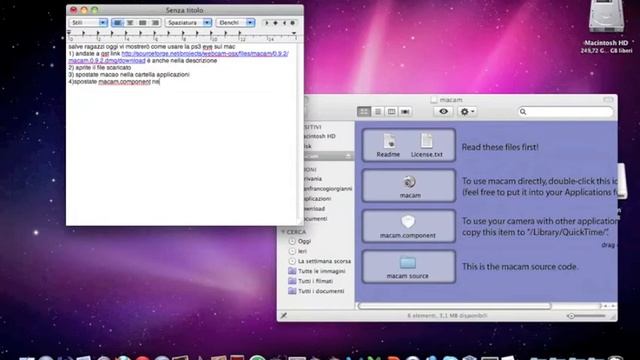Select the macam.component icon

[408, 227]
